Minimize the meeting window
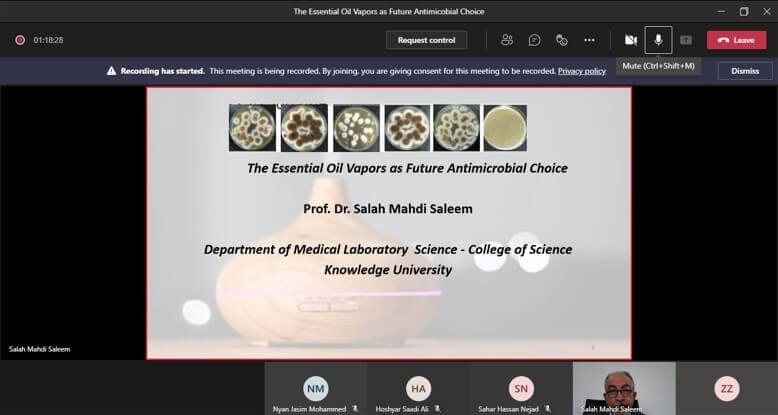The height and width of the screenshot is (415, 778). click(x=721, y=11)
